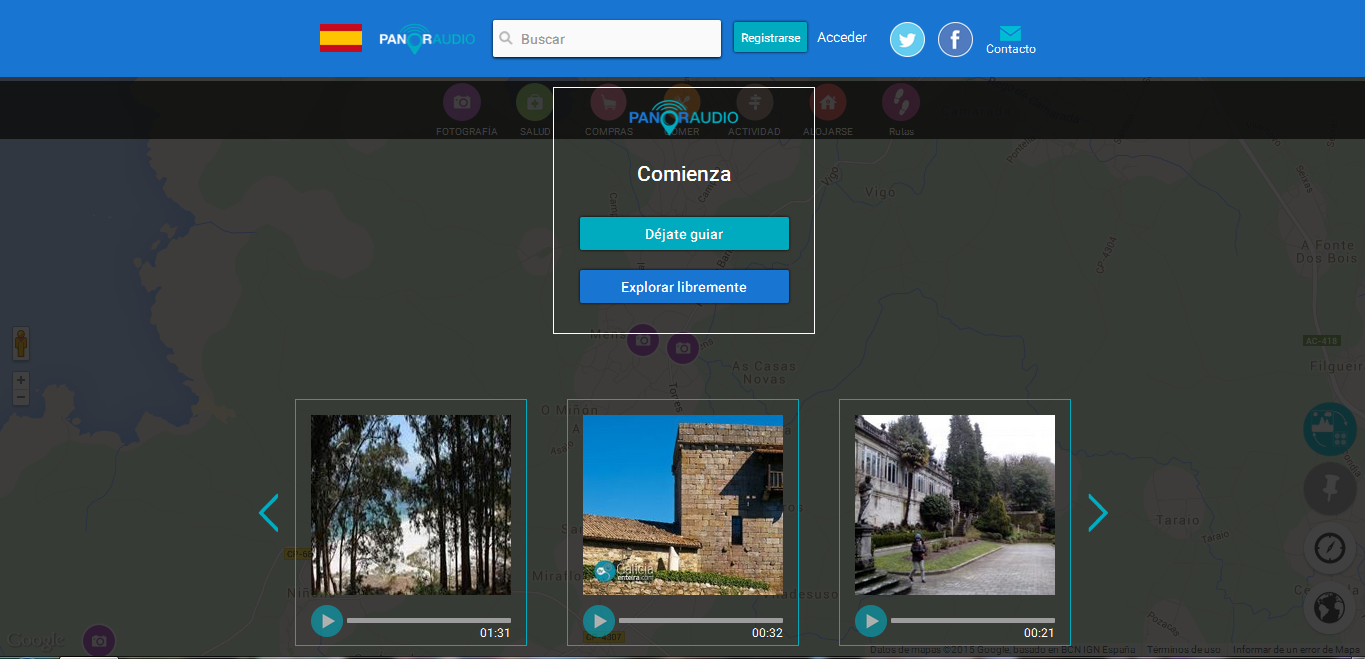Choose Explorar libremente

coord(684,287)
